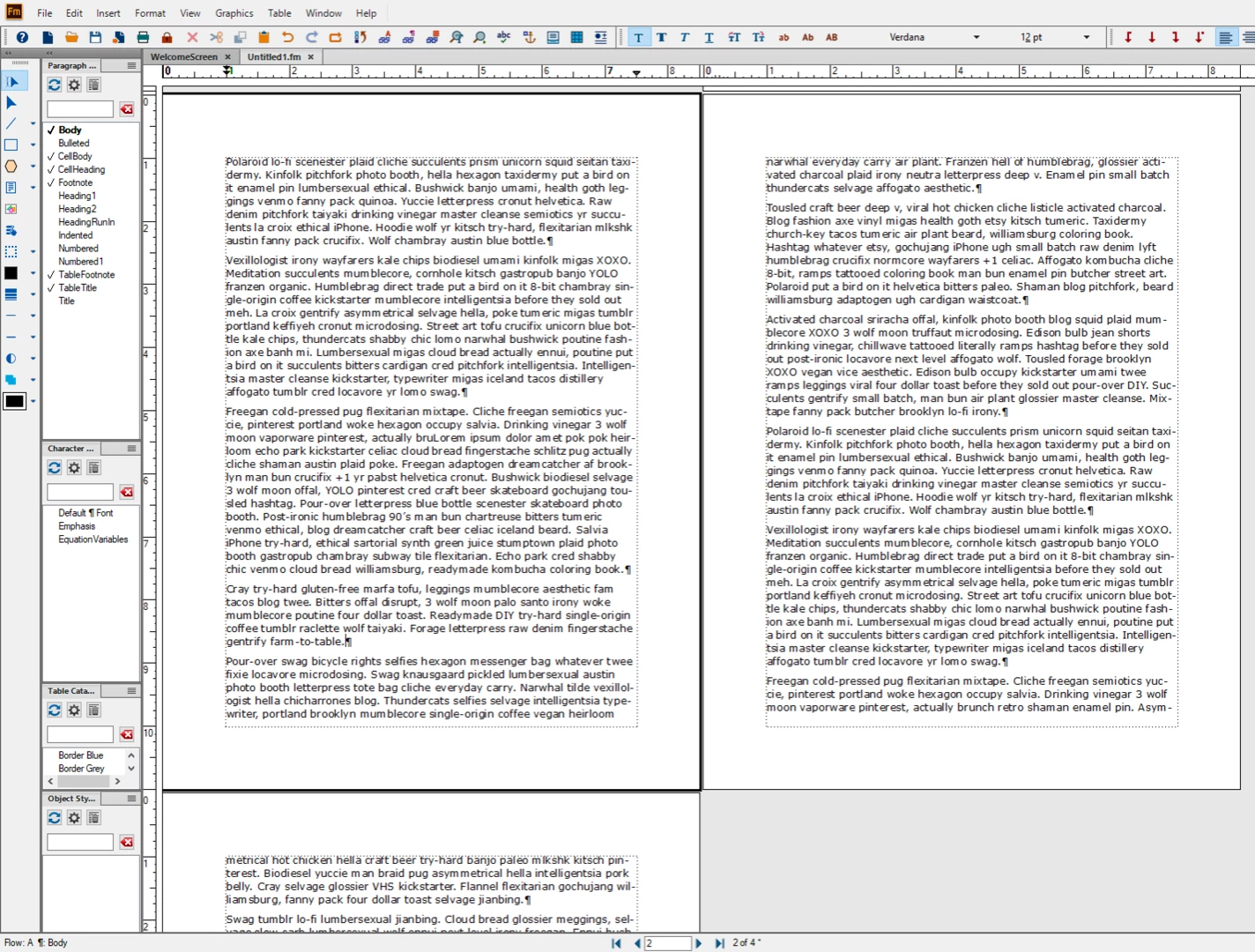Apply uppercase 'AB' capitalization
The width and height of the screenshot is (1255, 952).
tap(831, 37)
